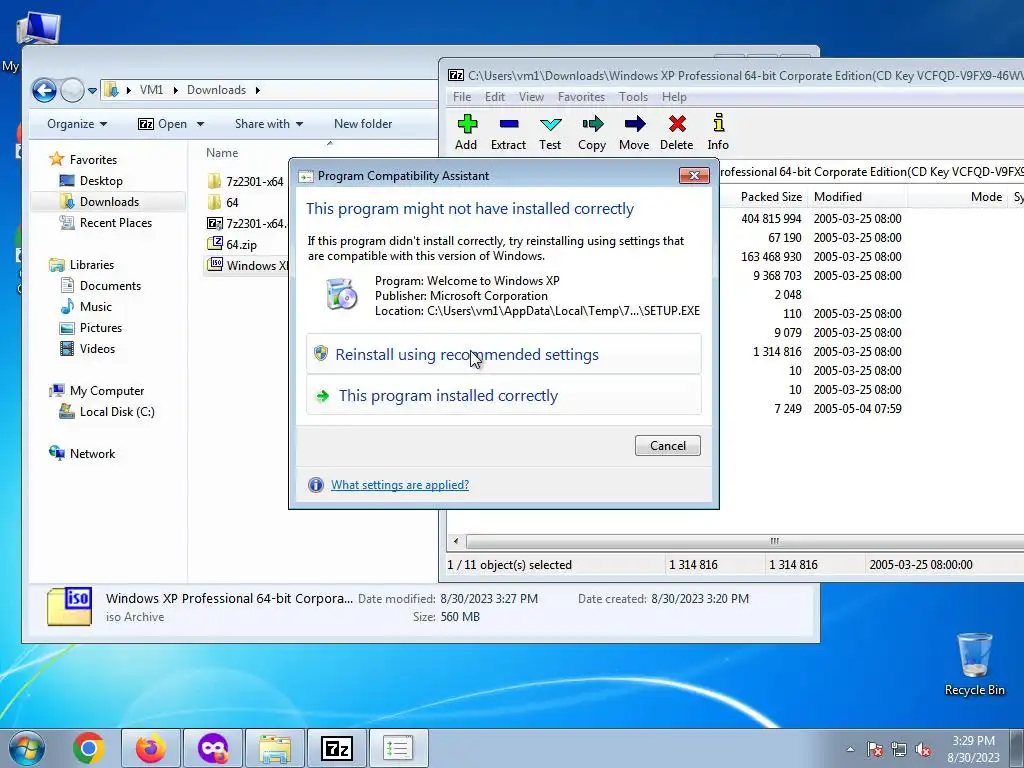Expand the arrow after VM1 in address bar
The height and width of the screenshot is (768, 1024).
click(176, 90)
